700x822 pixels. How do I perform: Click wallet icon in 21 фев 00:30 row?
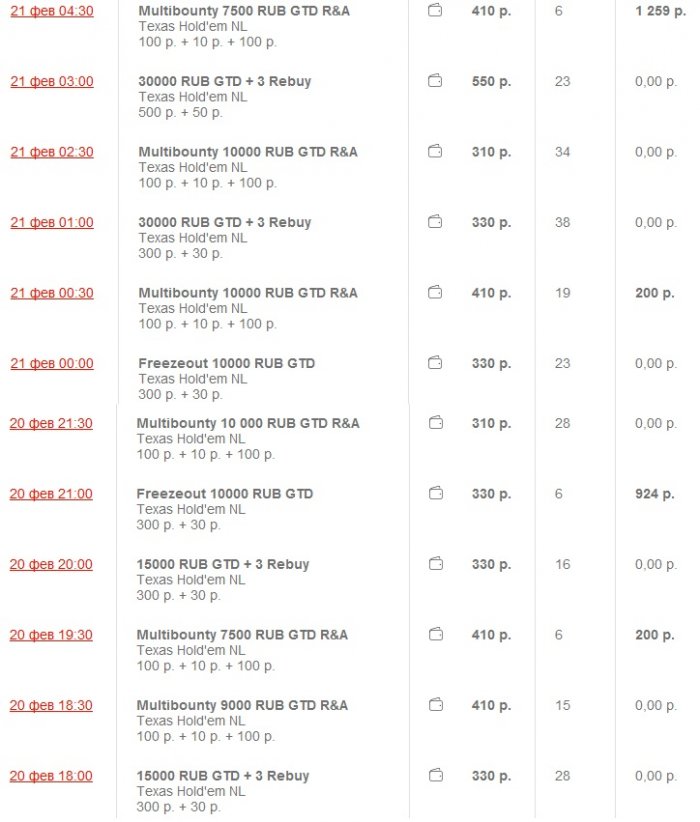click(x=435, y=293)
